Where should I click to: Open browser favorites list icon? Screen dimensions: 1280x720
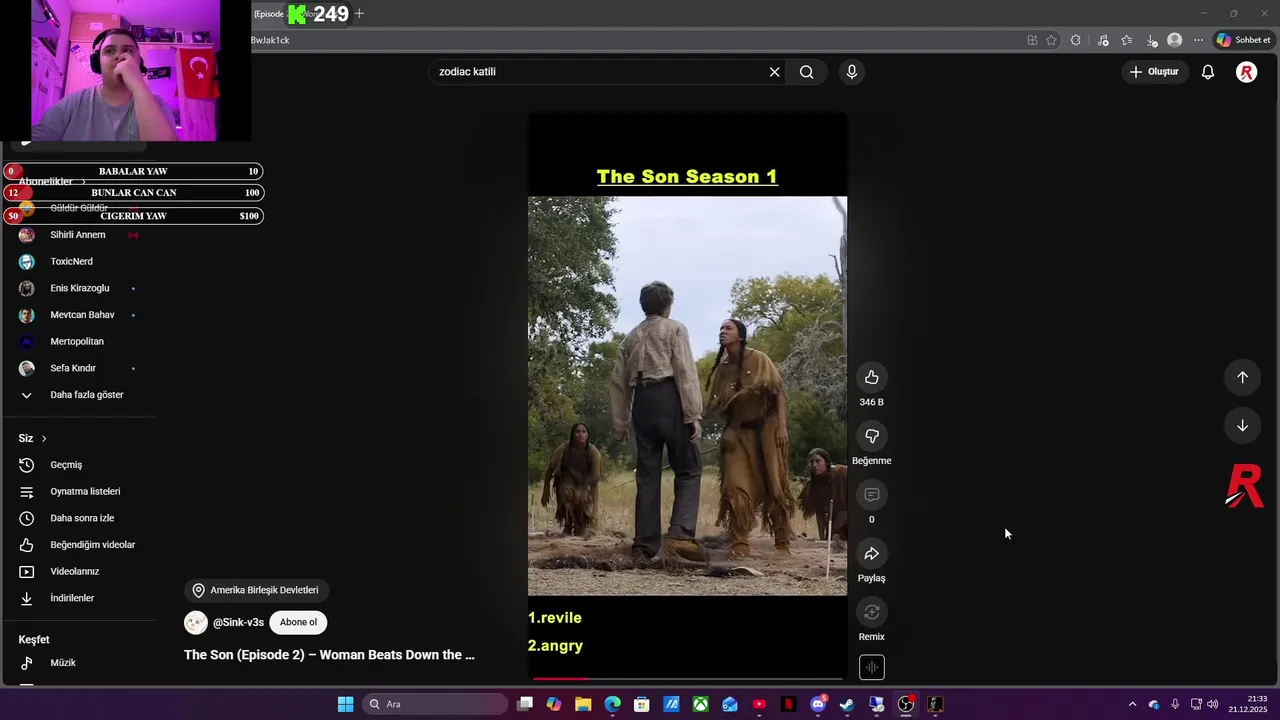pos(1127,40)
